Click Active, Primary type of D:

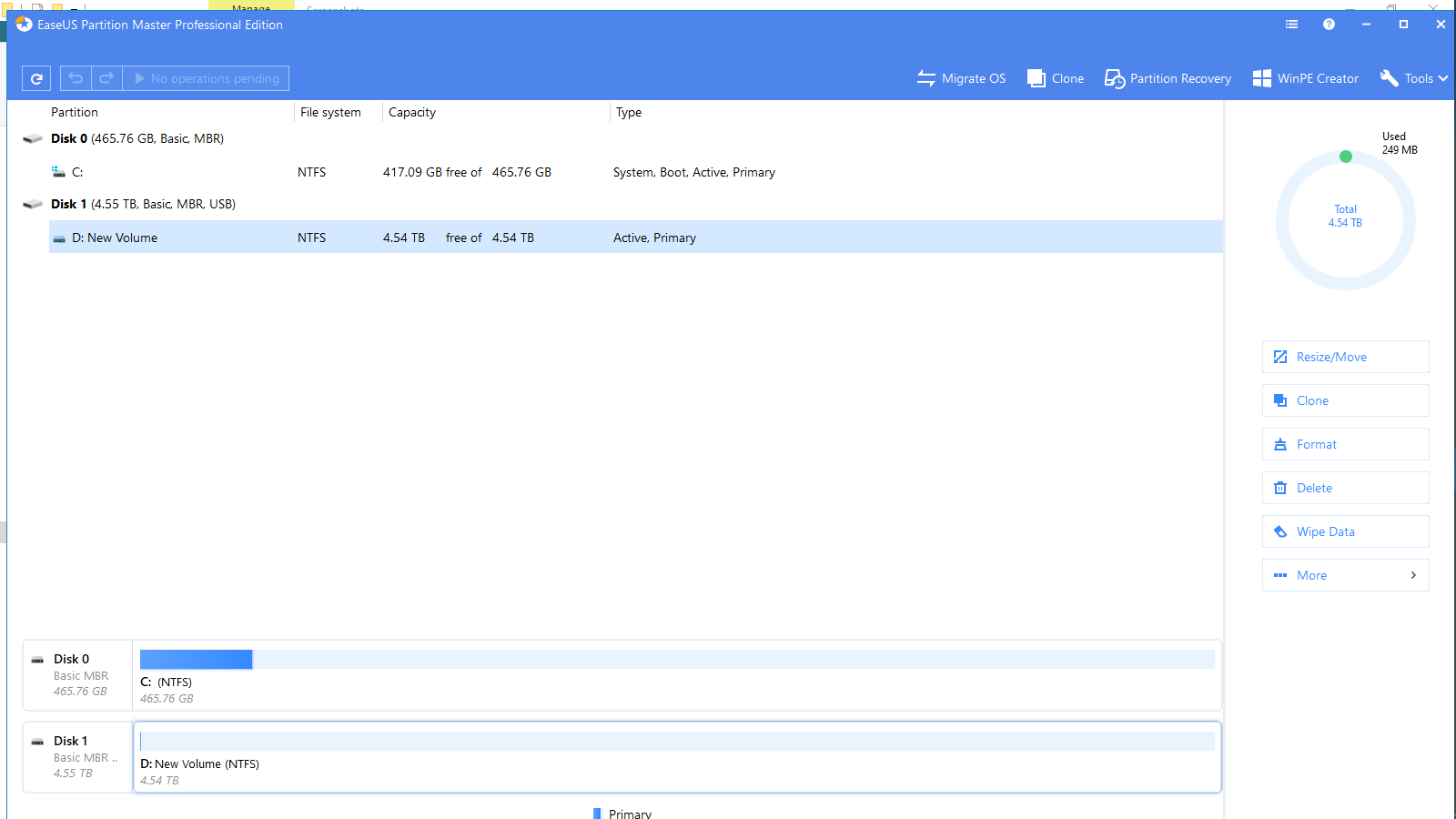pyautogui.click(x=654, y=238)
